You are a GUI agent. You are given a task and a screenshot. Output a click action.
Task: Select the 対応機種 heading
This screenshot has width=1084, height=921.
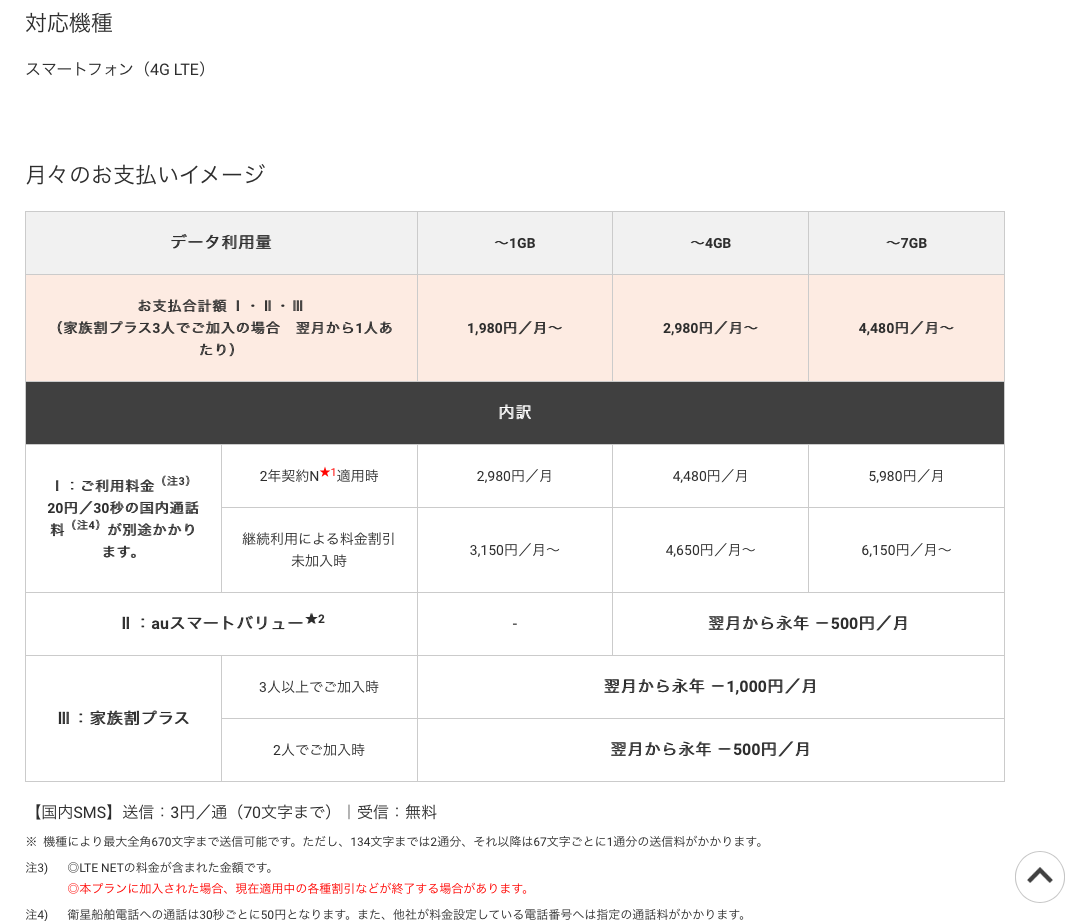tap(68, 24)
